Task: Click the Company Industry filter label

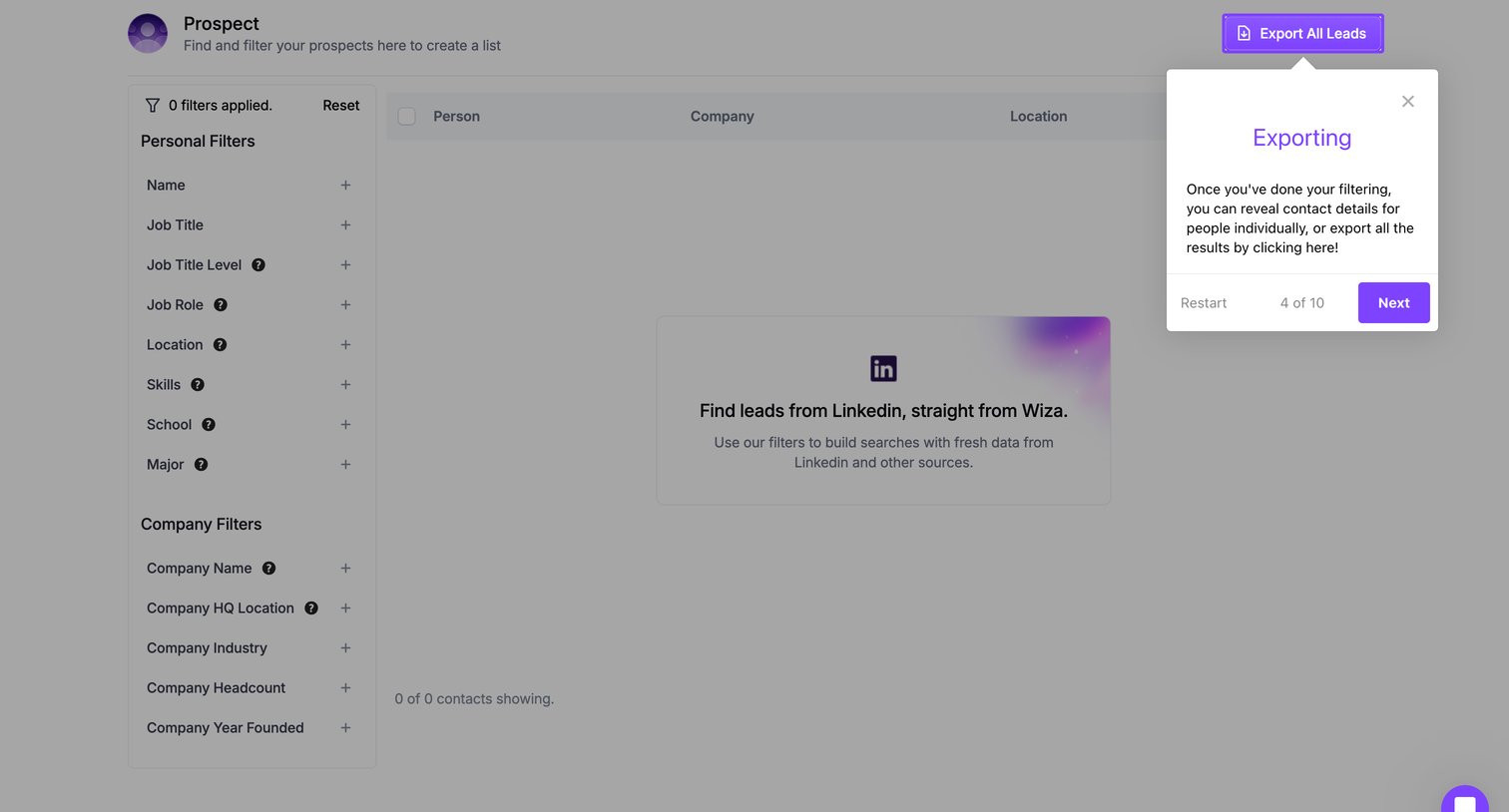Action: [x=207, y=648]
